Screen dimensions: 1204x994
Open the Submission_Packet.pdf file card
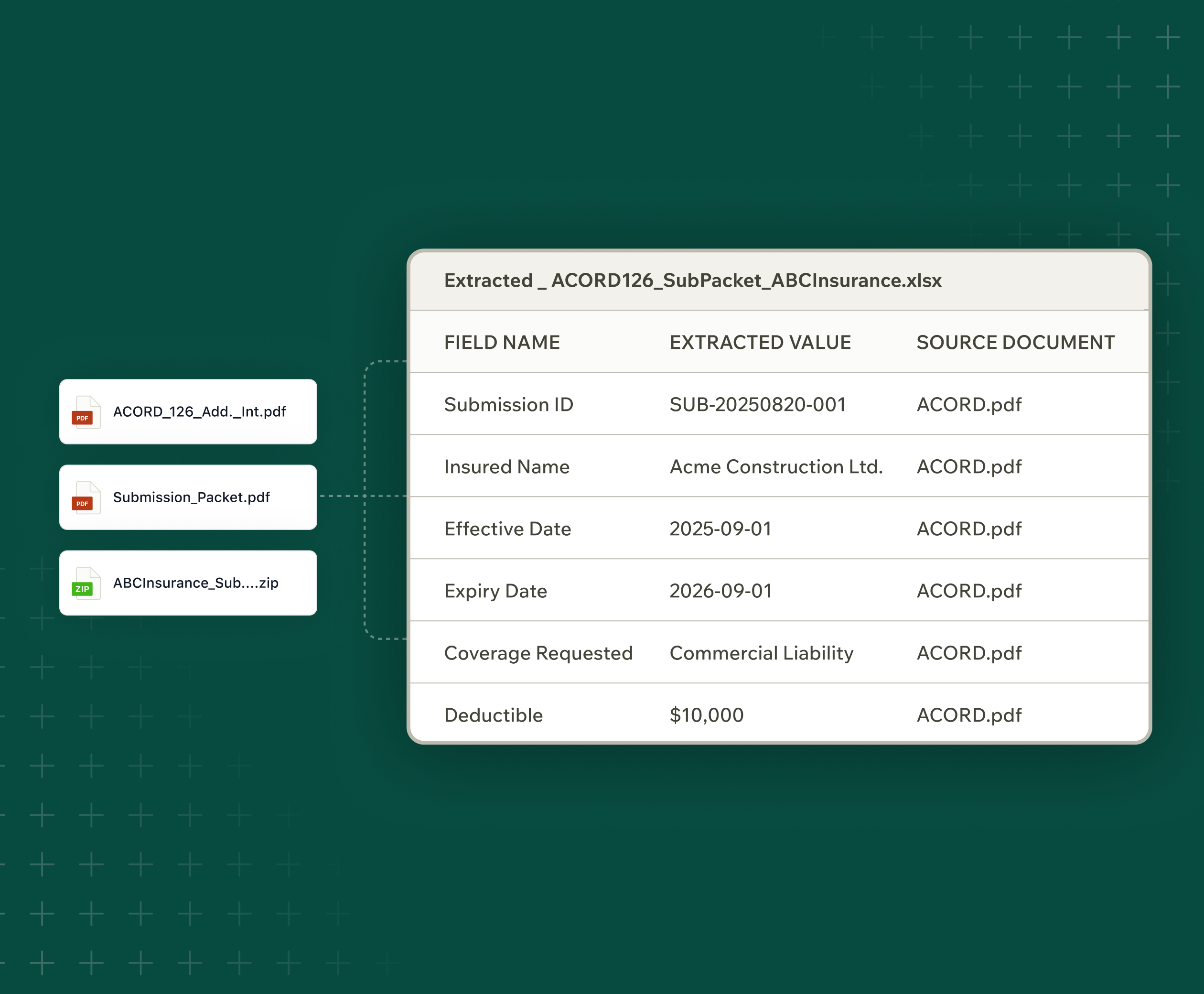coord(191,497)
